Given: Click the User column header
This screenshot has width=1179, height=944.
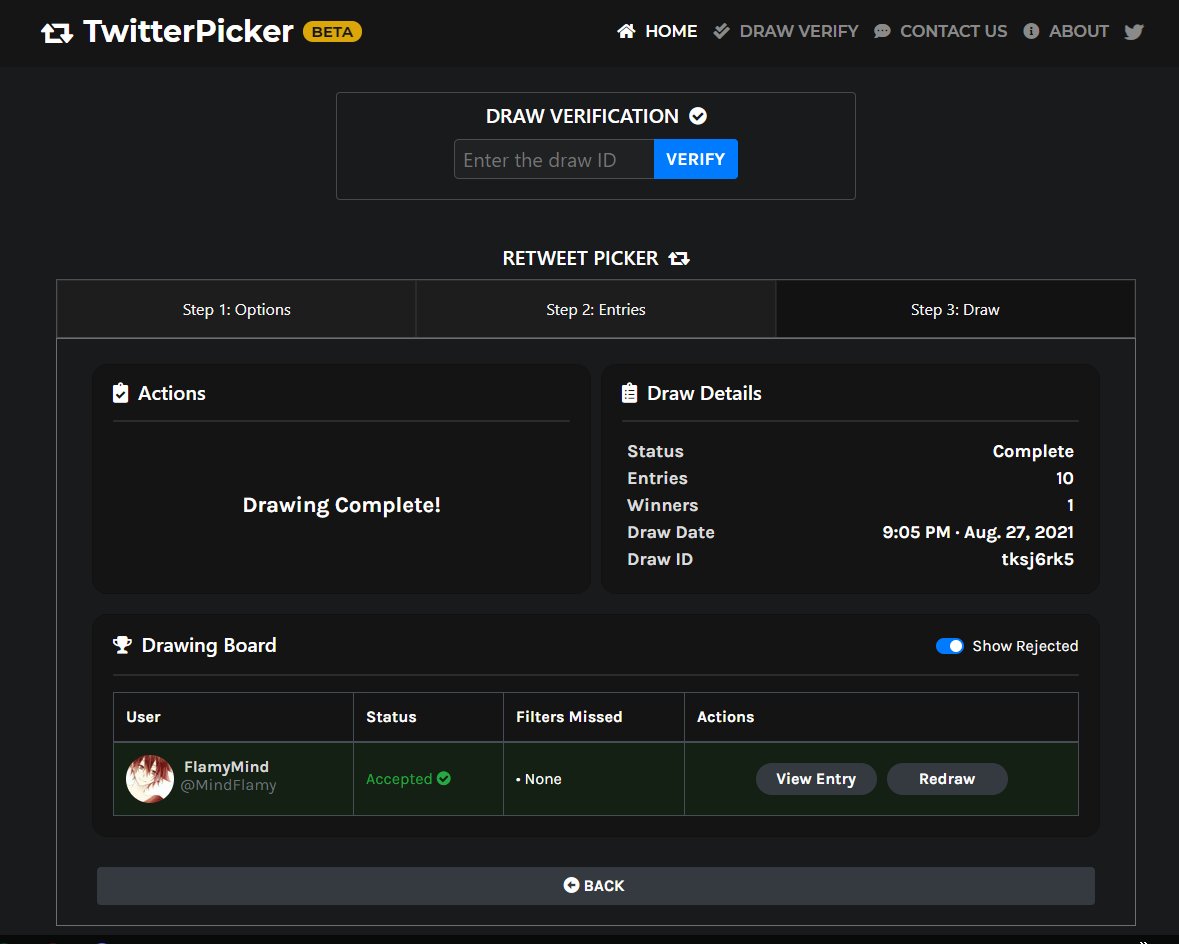Looking at the screenshot, I should 143,716.
